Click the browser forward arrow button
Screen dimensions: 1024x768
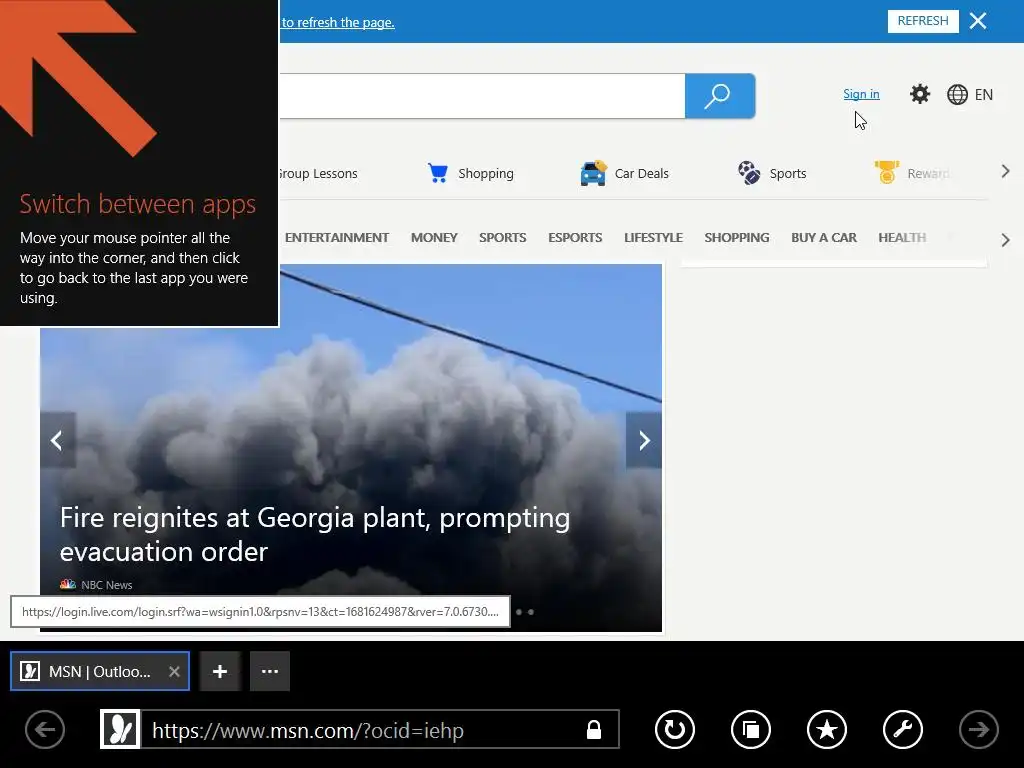click(978, 729)
